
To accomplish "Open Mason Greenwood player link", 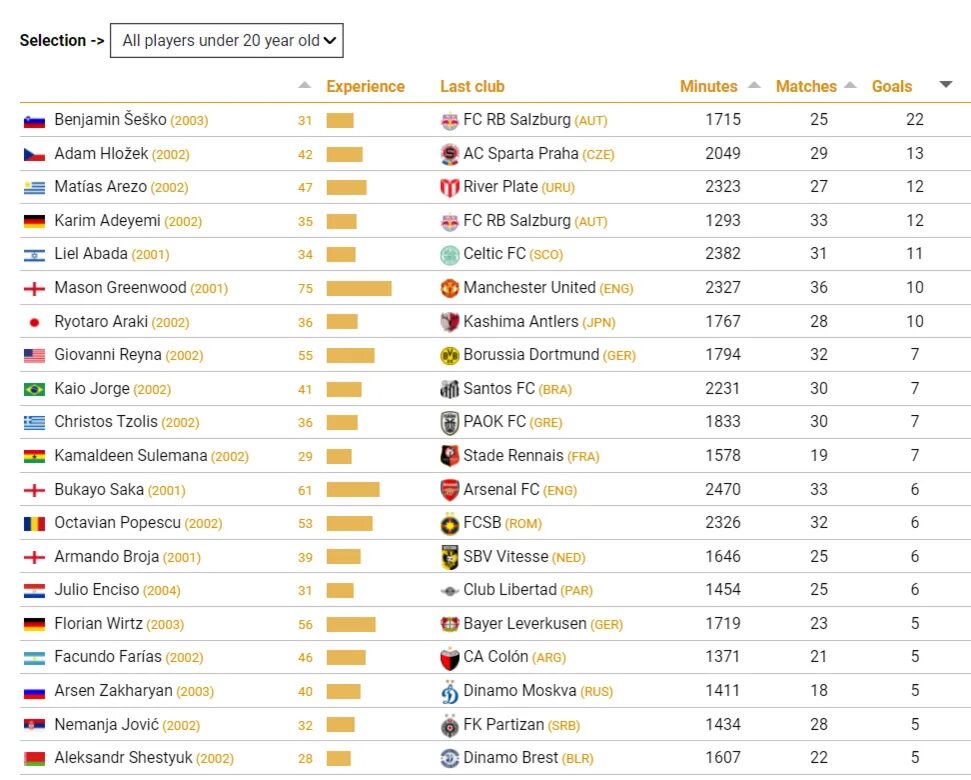I will [x=120, y=288].
